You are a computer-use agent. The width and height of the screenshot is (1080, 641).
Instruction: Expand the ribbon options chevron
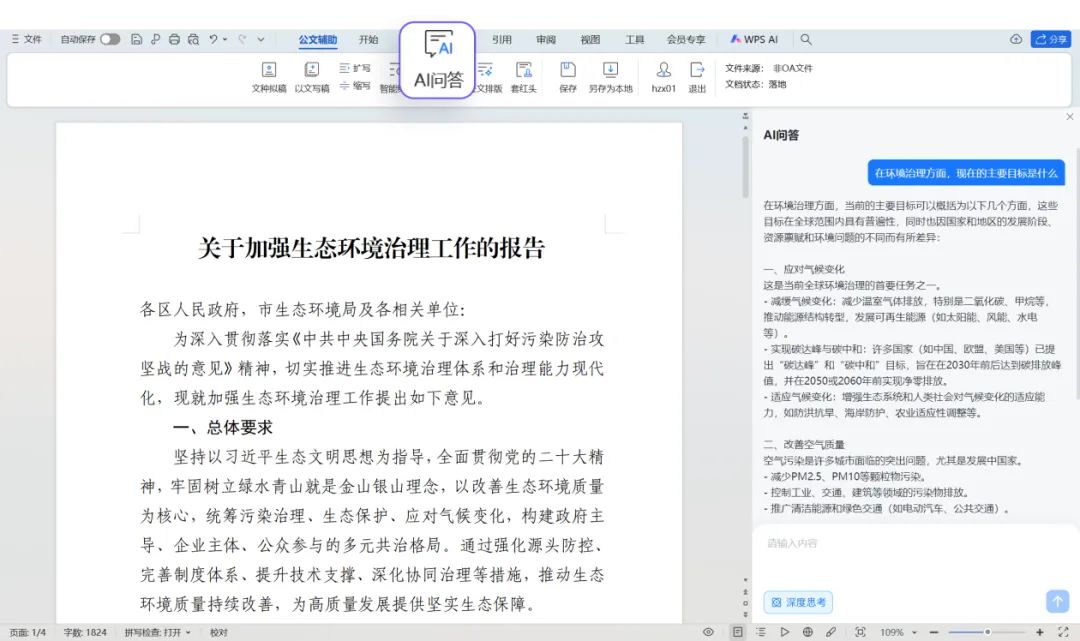pos(261,39)
